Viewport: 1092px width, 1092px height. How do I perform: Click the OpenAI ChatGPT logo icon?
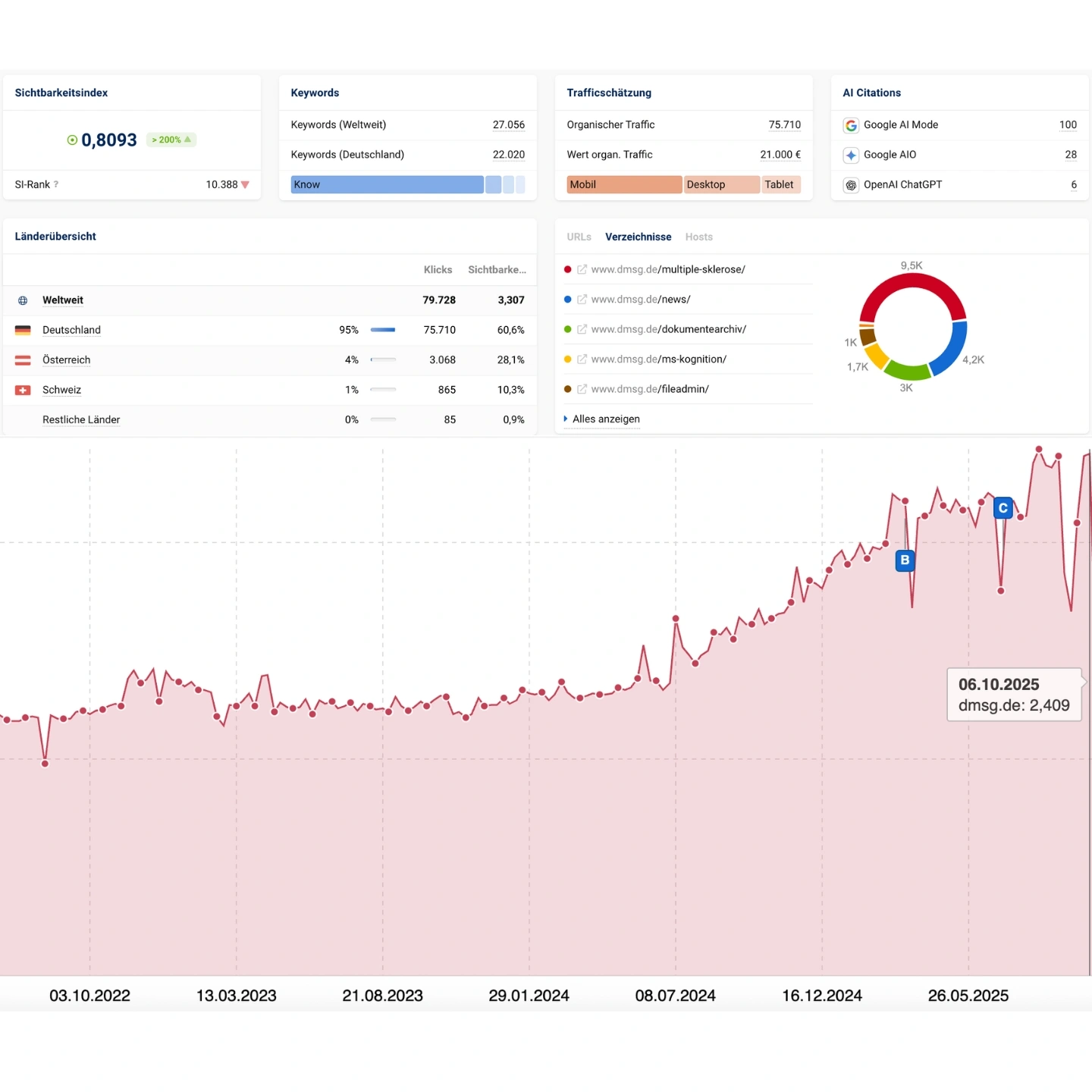[851, 185]
